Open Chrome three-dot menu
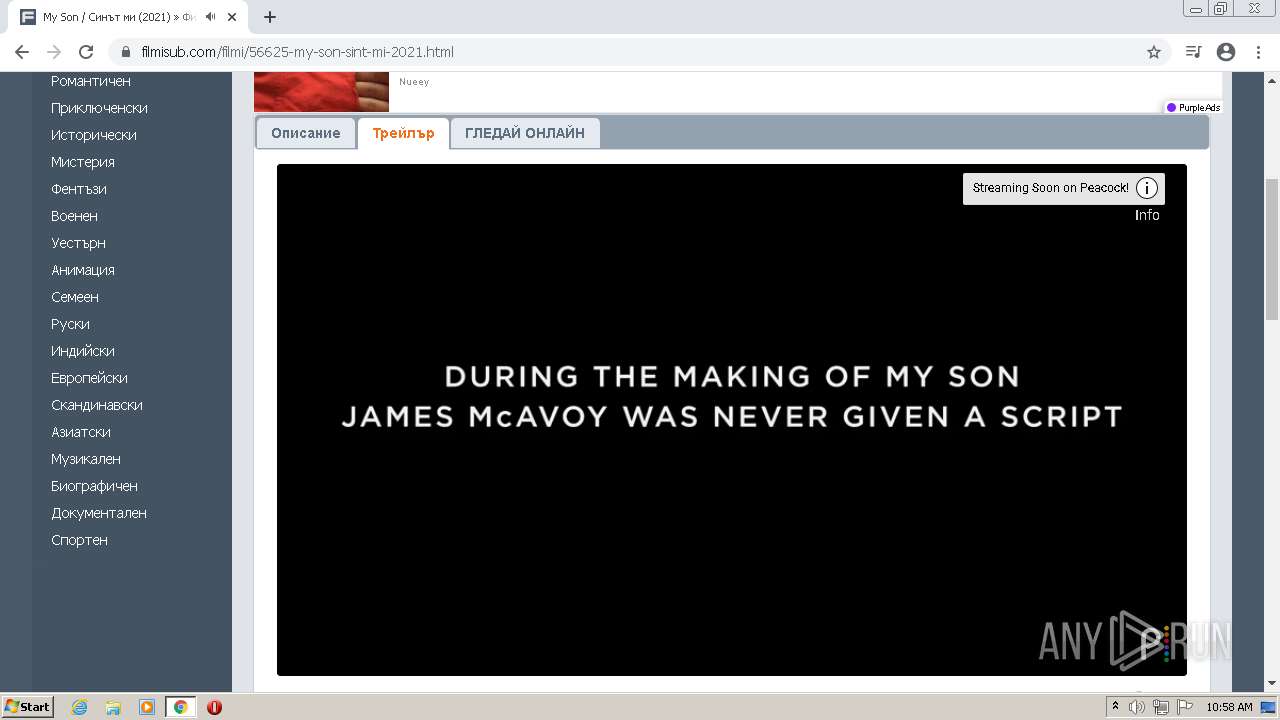 [x=1258, y=52]
